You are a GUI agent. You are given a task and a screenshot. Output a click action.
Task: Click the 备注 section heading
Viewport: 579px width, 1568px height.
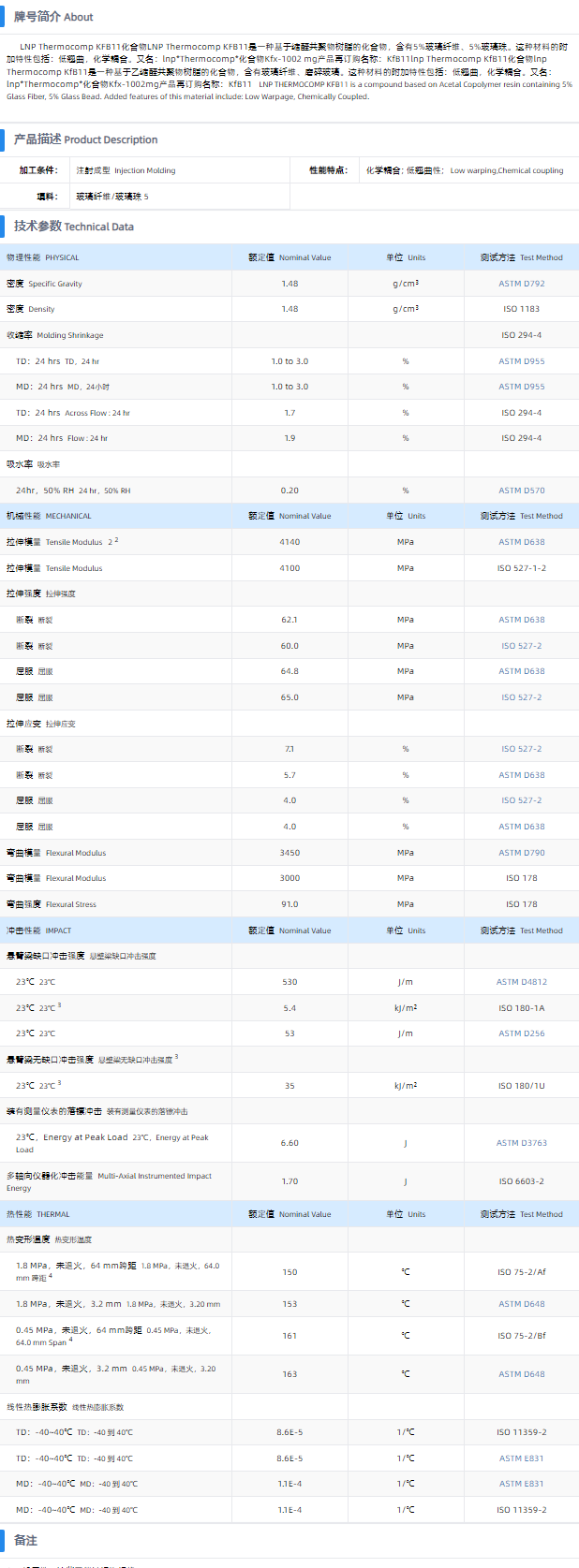pyautogui.click(x=25, y=1540)
